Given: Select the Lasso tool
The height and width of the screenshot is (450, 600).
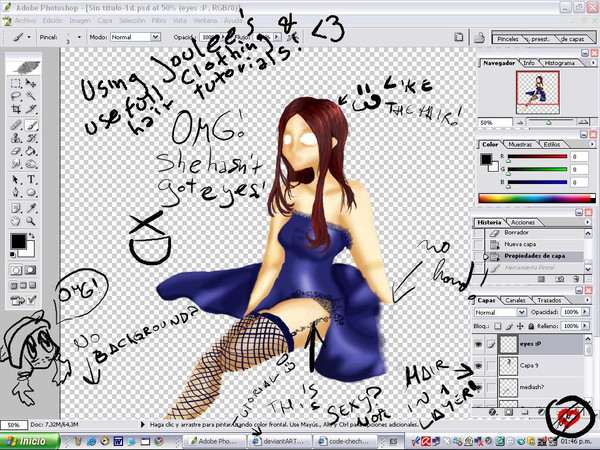Looking at the screenshot, I should coord(16,96).
